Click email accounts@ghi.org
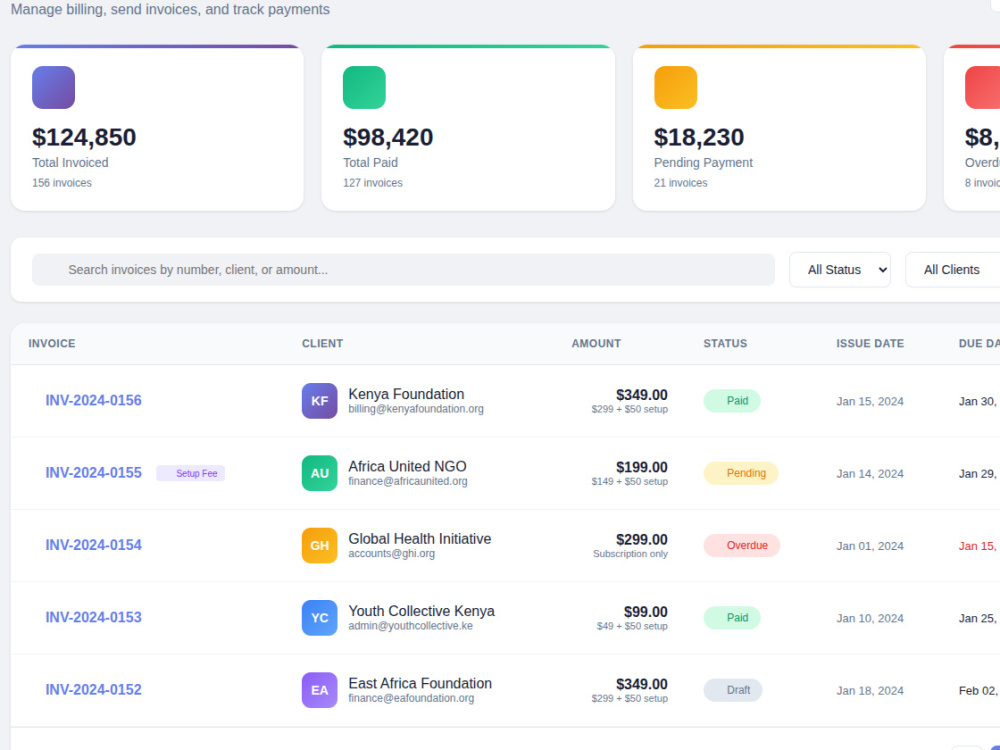This screenshot has height=750, width=1000. click(x=392, y=554)
